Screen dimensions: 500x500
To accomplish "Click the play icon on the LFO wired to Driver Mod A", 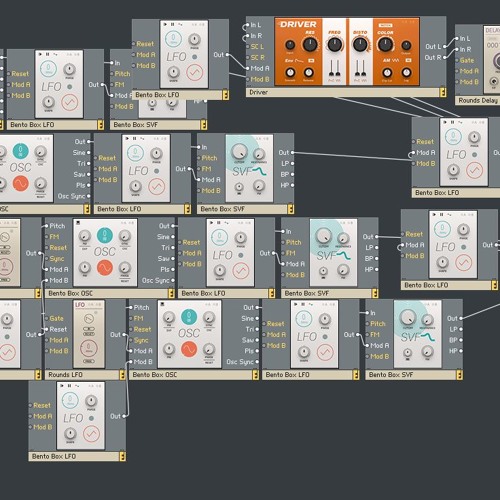I will point(165,24).
